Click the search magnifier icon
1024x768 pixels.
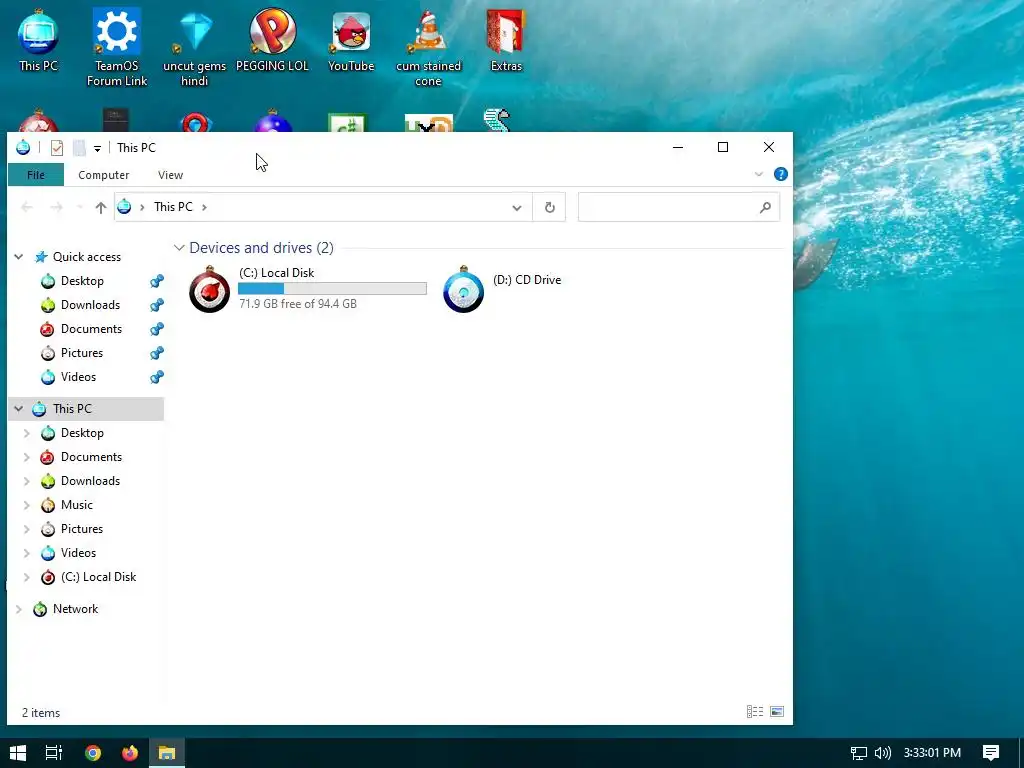pyautogui.click(x=765, y=207)
